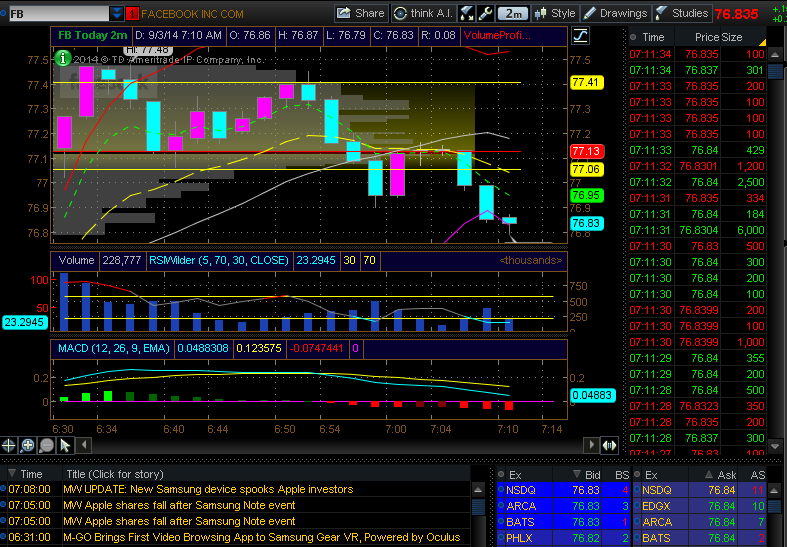
Task: Select the pointer arrow tool
Action: 65,445
